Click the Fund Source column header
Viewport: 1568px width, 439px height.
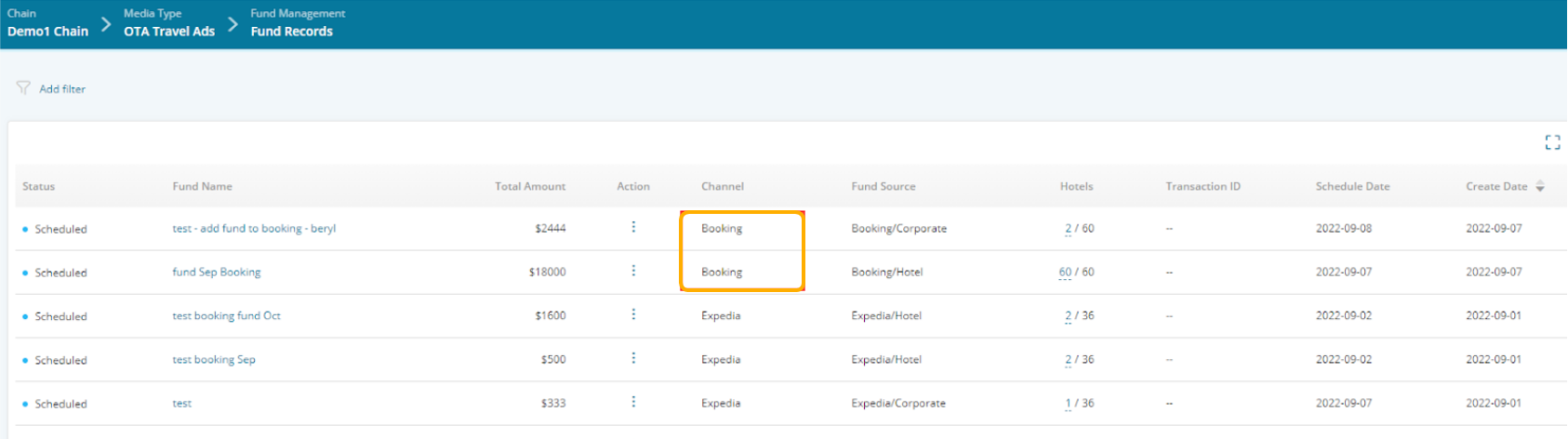[x=884, y=186]
